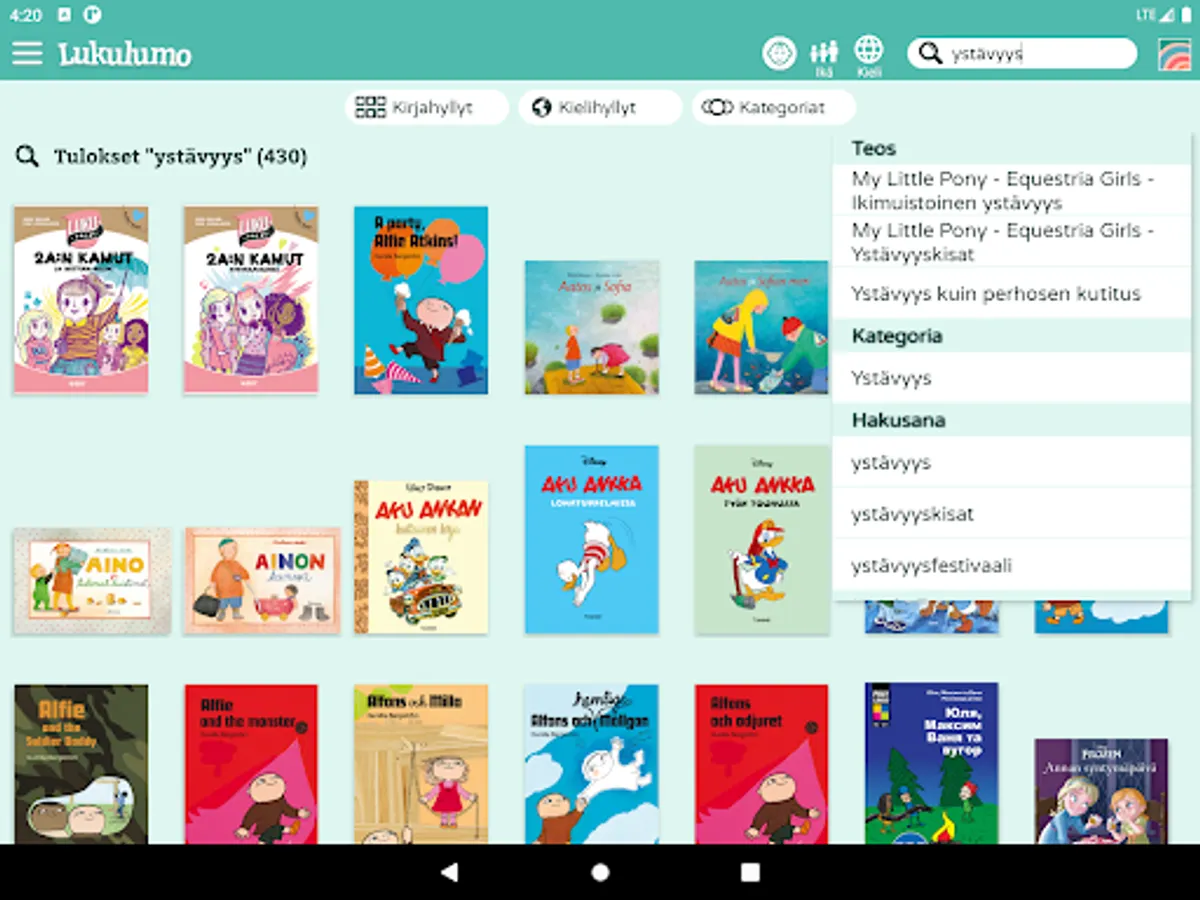Open the round profile face icon
This screenshot has width=1200, height=900.
point(779,53)
